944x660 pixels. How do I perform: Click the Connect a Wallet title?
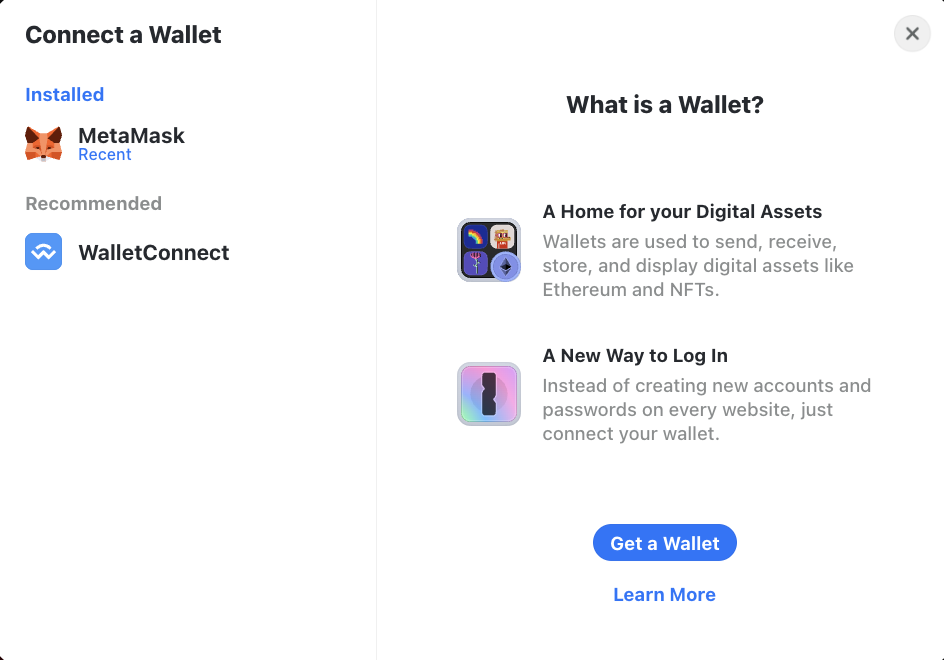click(x=123, y=35)
